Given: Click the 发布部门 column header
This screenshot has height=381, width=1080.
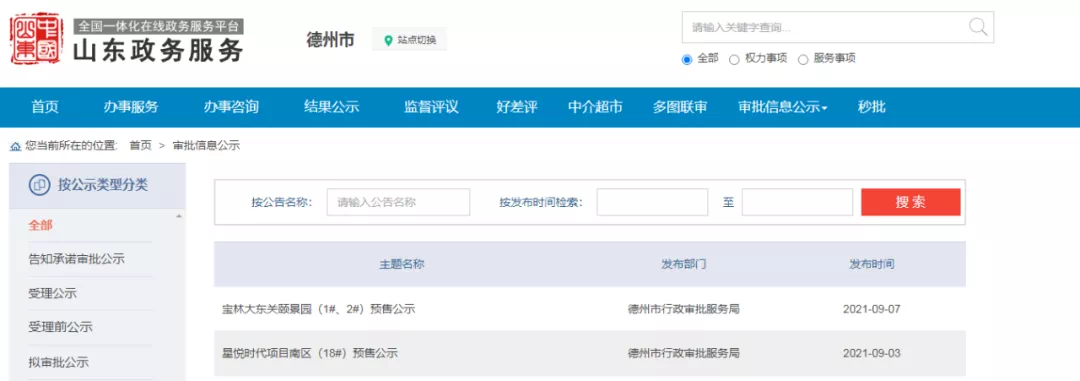Looking at the screenshot, I should coord(683,265).
